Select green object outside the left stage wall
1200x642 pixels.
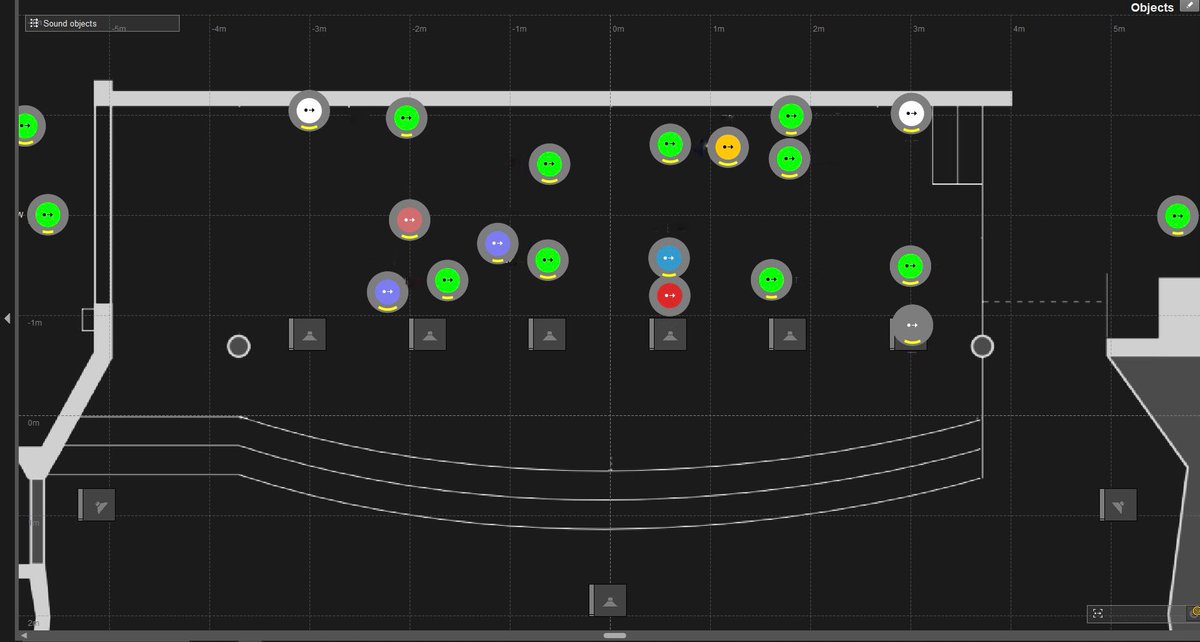[48, 215]
